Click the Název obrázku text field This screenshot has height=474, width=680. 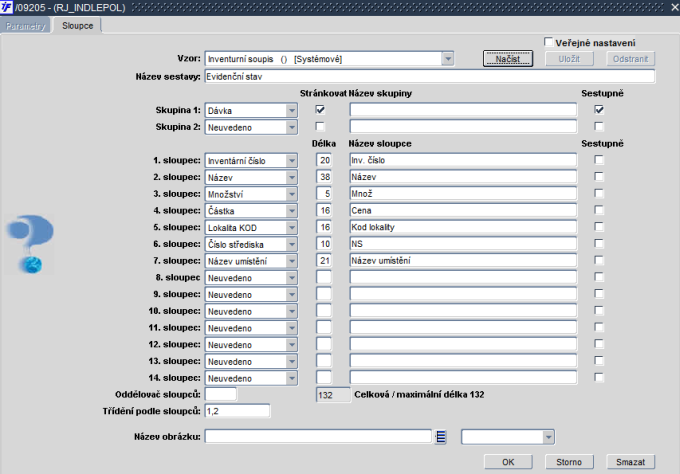coord(318,436)
